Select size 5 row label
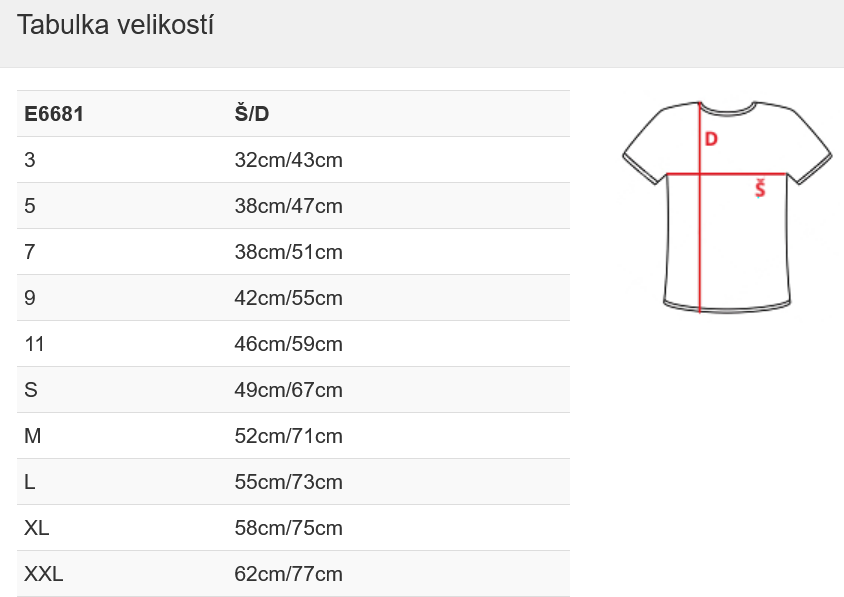Screen dimensions: 844x597 click(30, 206)
